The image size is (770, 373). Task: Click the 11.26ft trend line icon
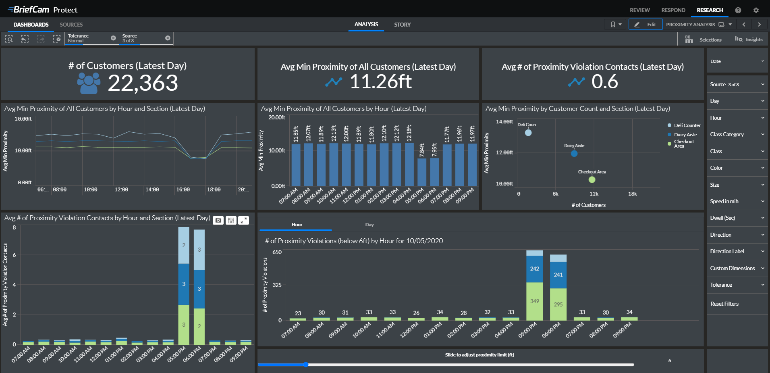pyautogui.click(x=334, y=82)
